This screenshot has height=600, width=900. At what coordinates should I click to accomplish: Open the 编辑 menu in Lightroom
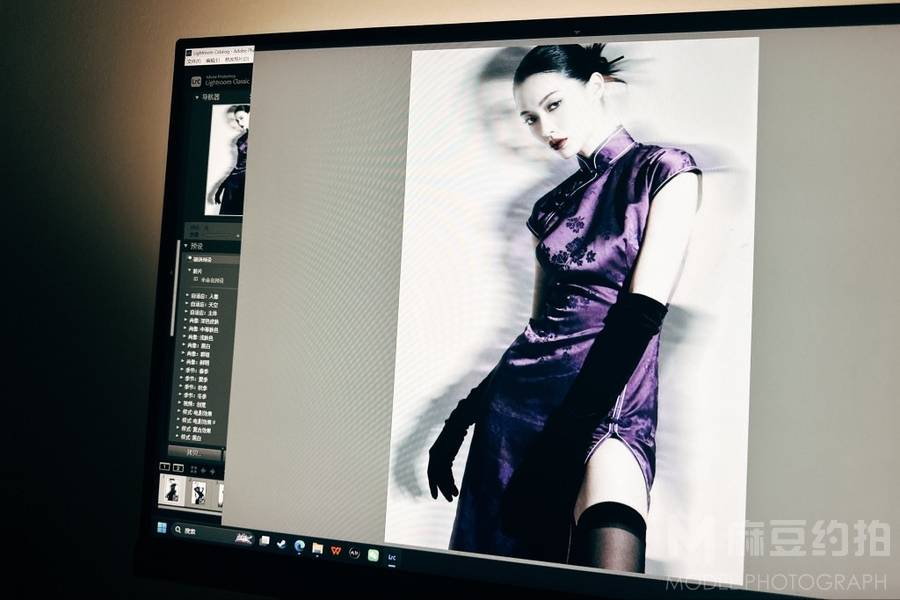(213, 60)
